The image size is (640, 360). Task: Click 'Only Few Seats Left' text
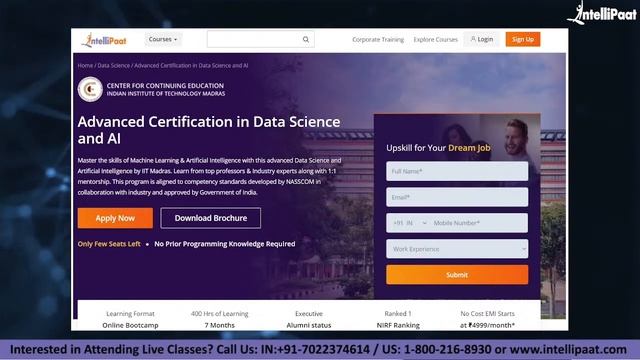(x=109, y=244)
